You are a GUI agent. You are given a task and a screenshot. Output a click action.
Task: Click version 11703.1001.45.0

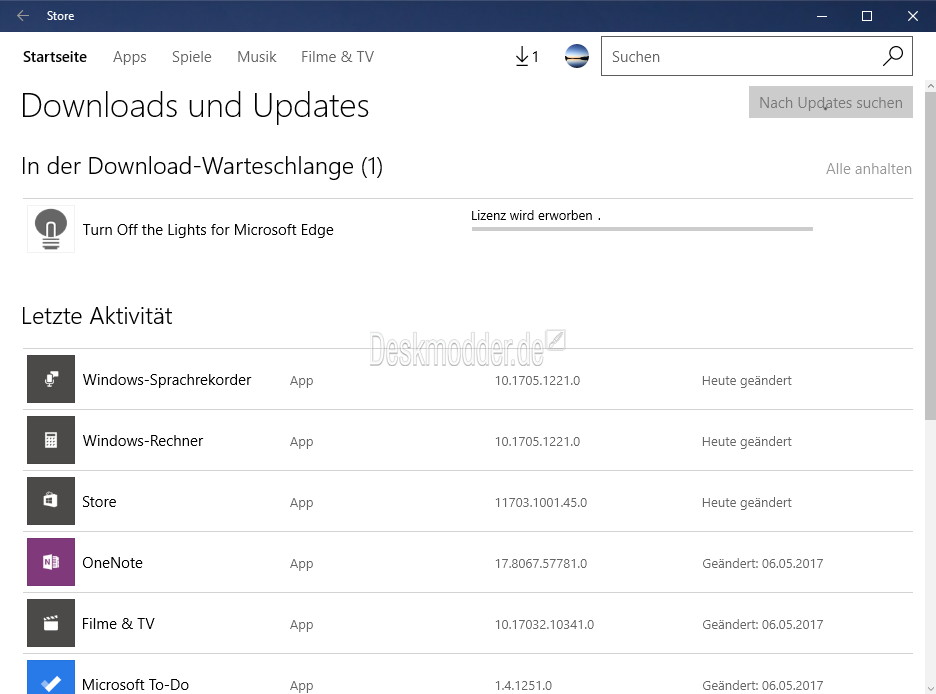click(541, 502)
